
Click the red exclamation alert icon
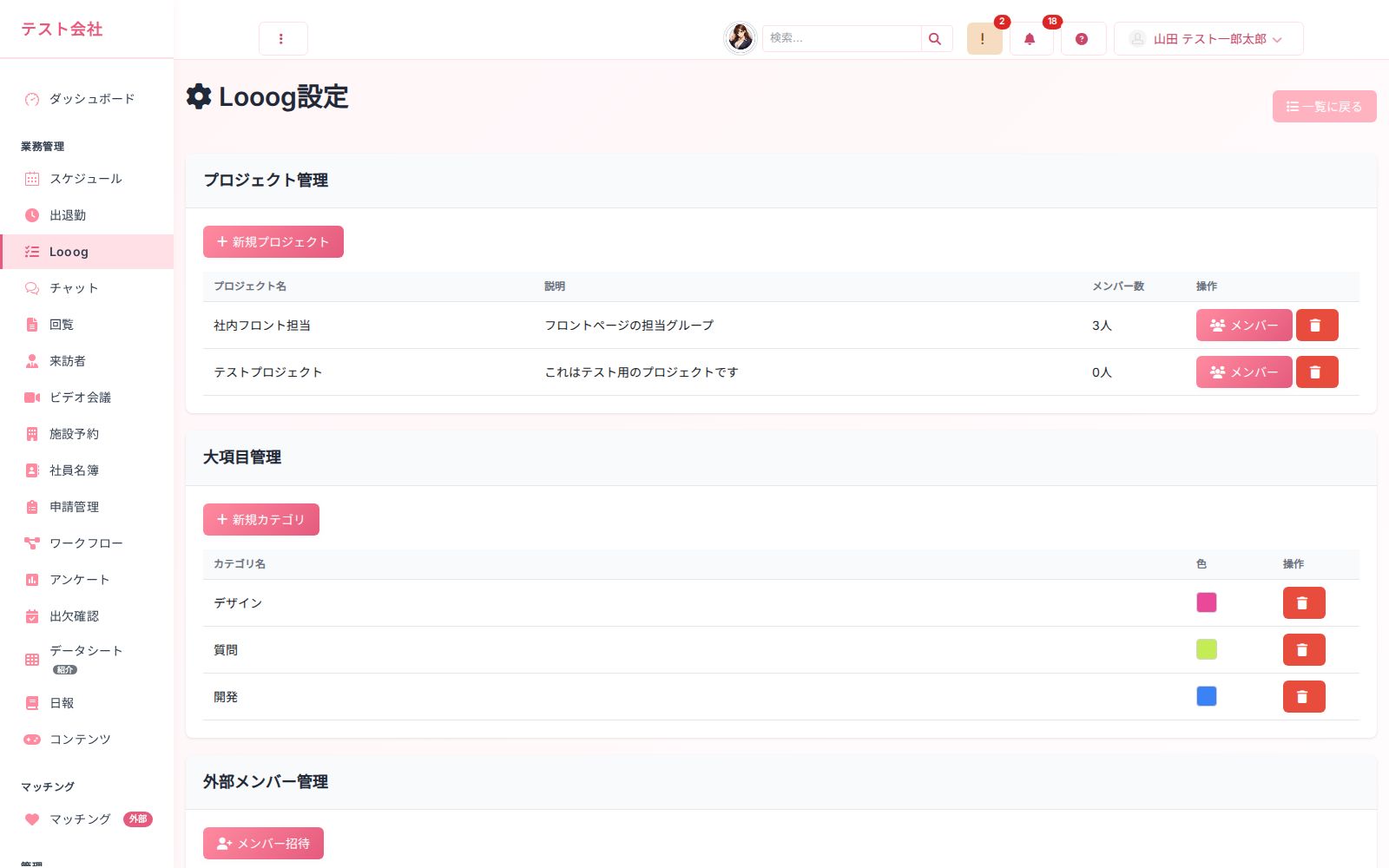[x=984, y=39]
